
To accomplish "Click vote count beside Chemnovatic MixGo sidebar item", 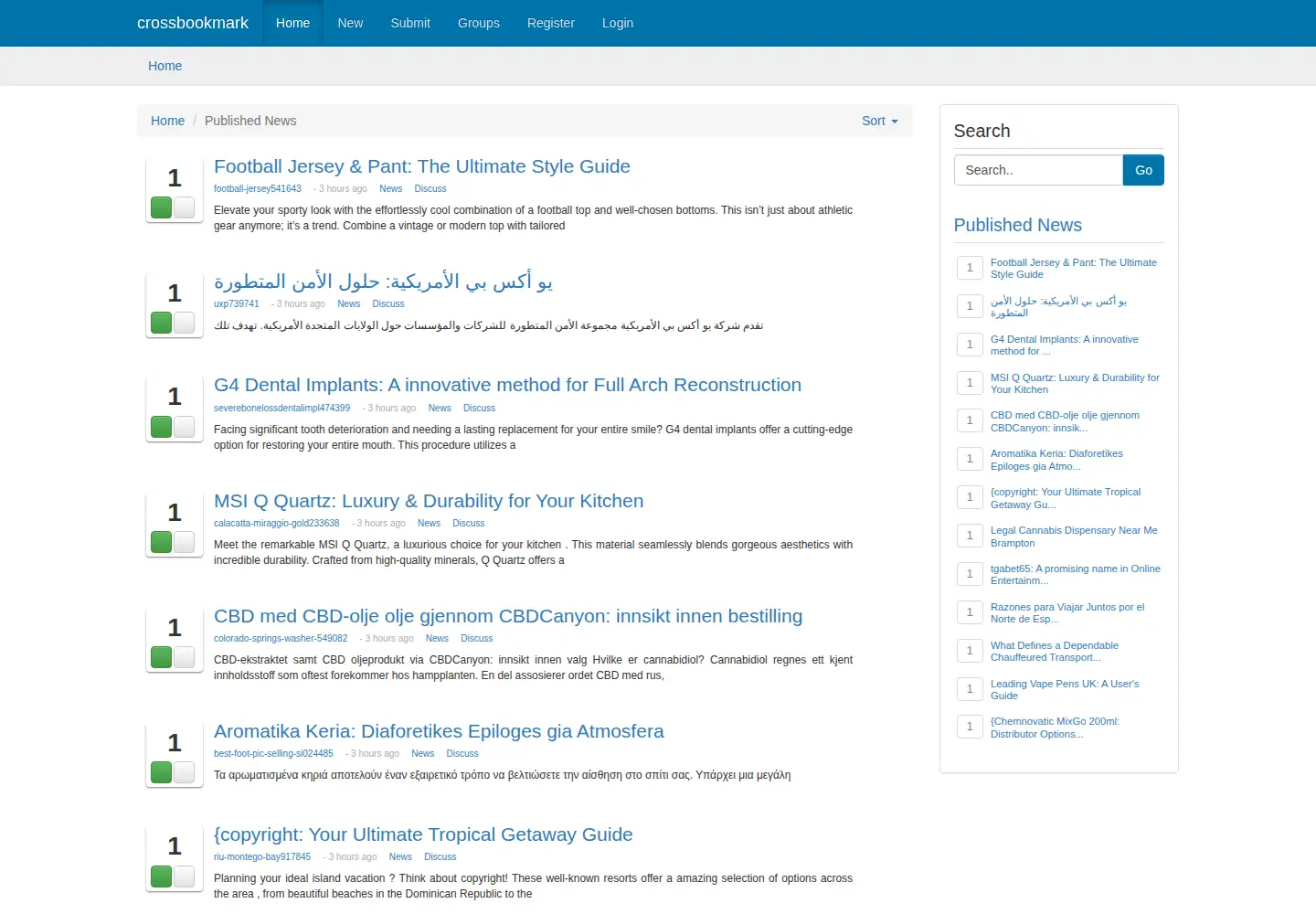I will coord(970,727).
